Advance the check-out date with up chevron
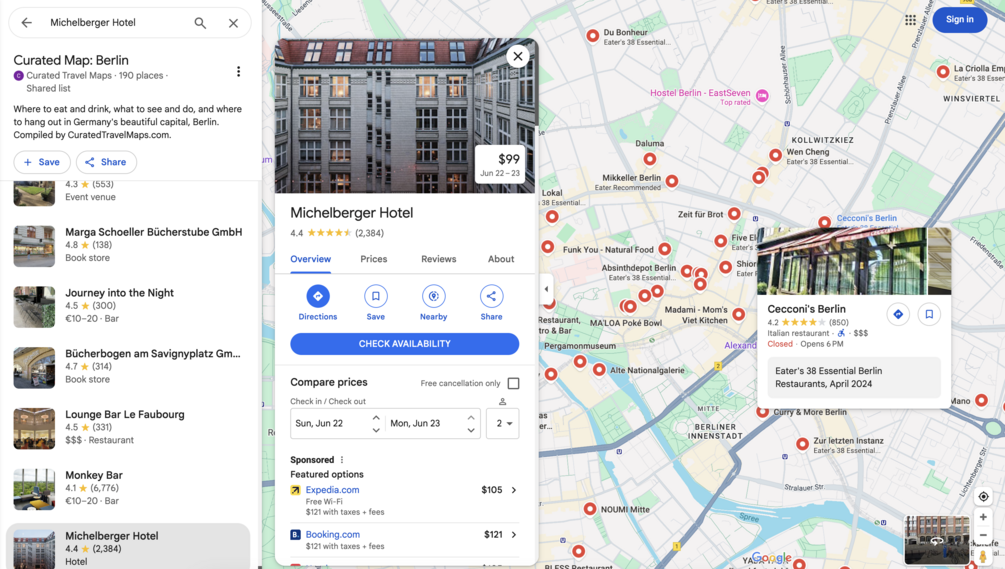The height and width of the screenshot is (569, 1005). point(471,417)
